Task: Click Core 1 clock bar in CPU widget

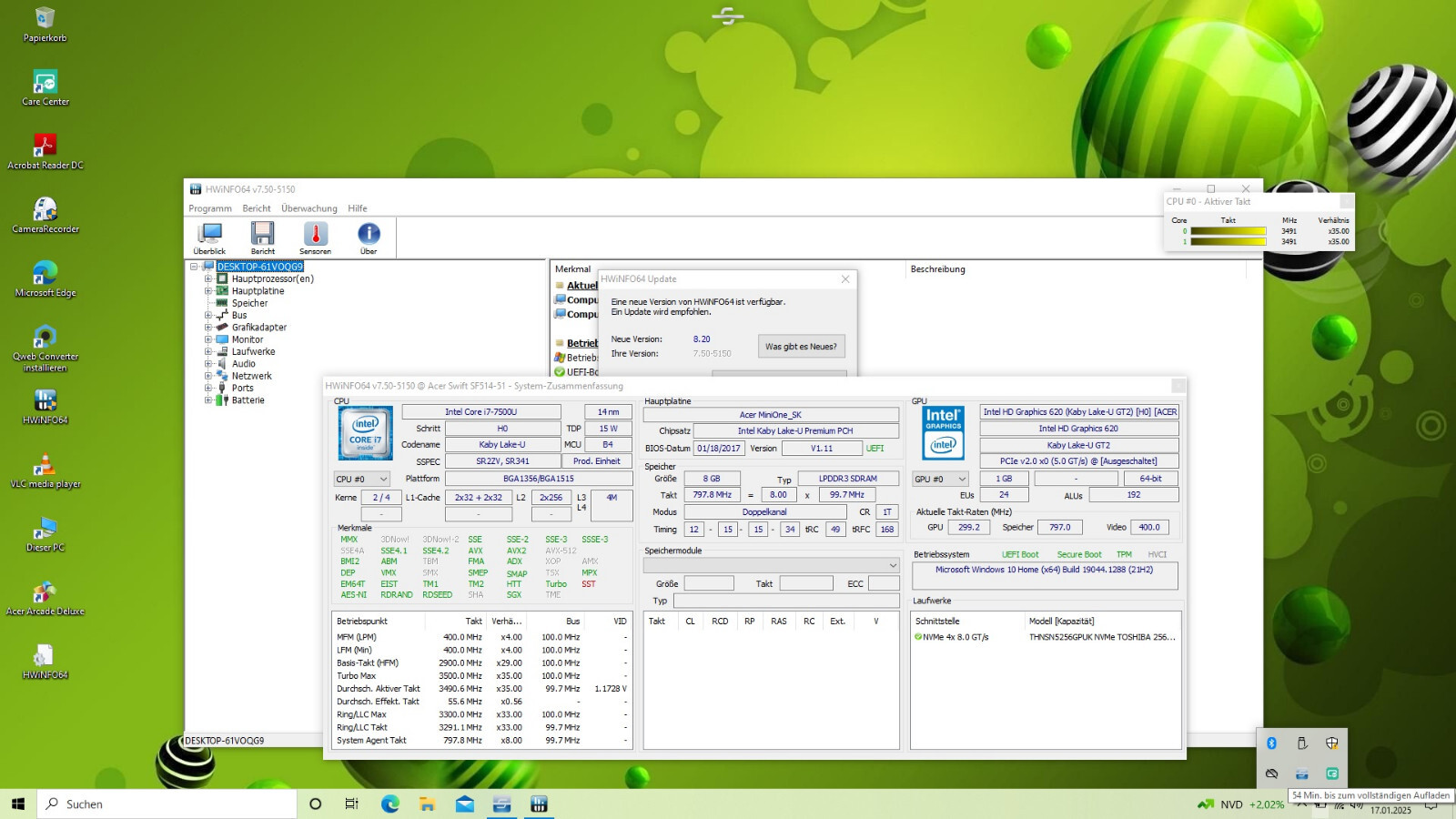Action: click(1228, 242)
